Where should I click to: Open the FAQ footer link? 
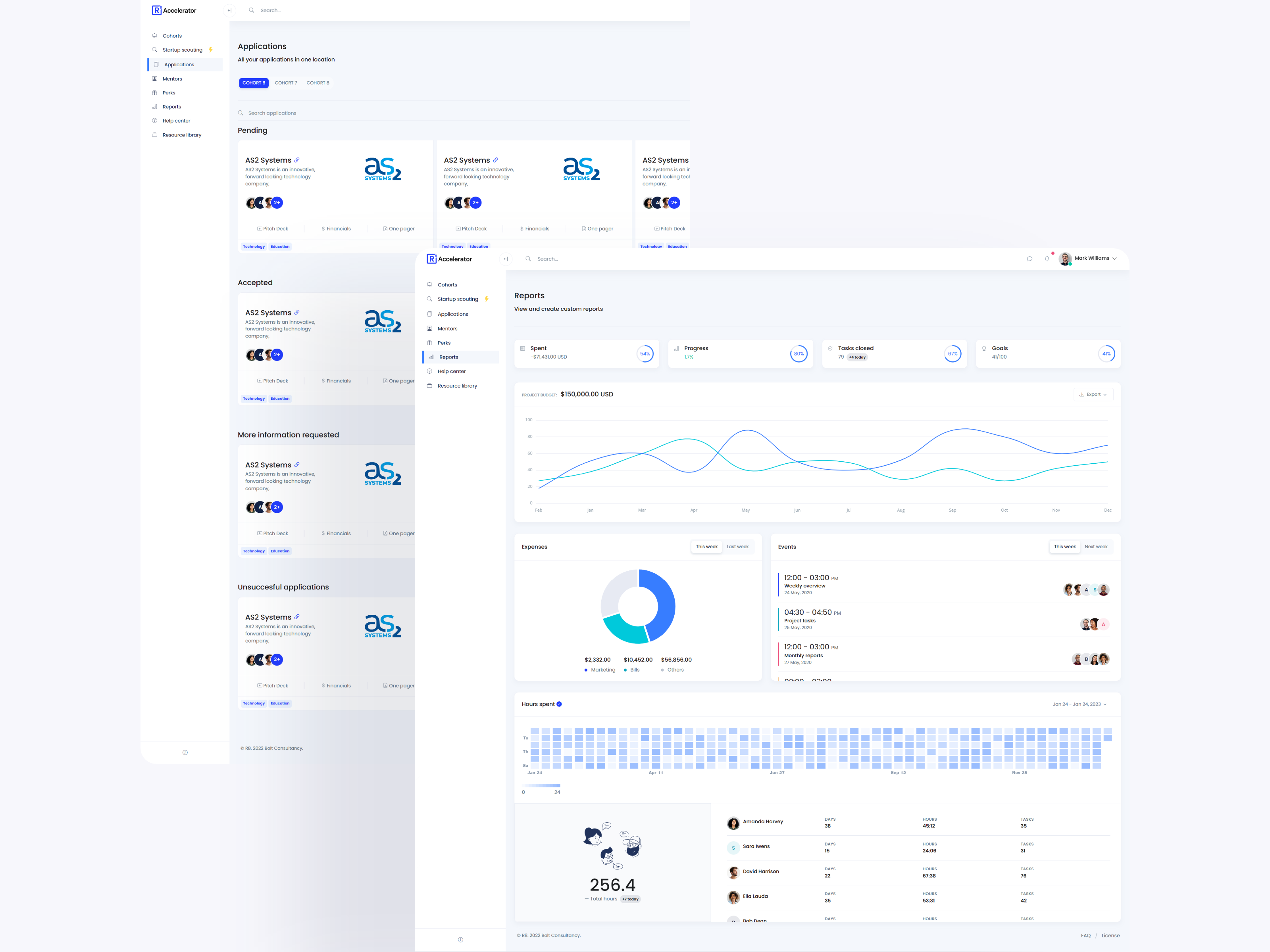tap(1086, 935)
